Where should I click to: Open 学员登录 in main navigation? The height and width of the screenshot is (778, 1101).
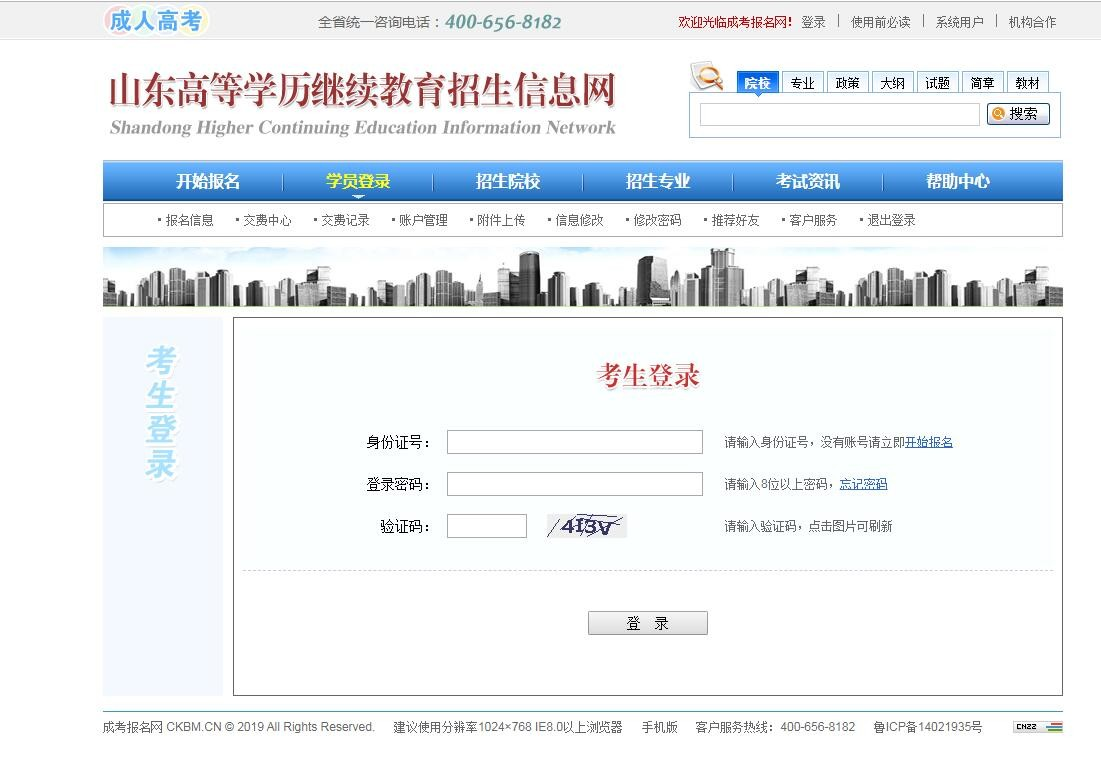tap(358, 181)
